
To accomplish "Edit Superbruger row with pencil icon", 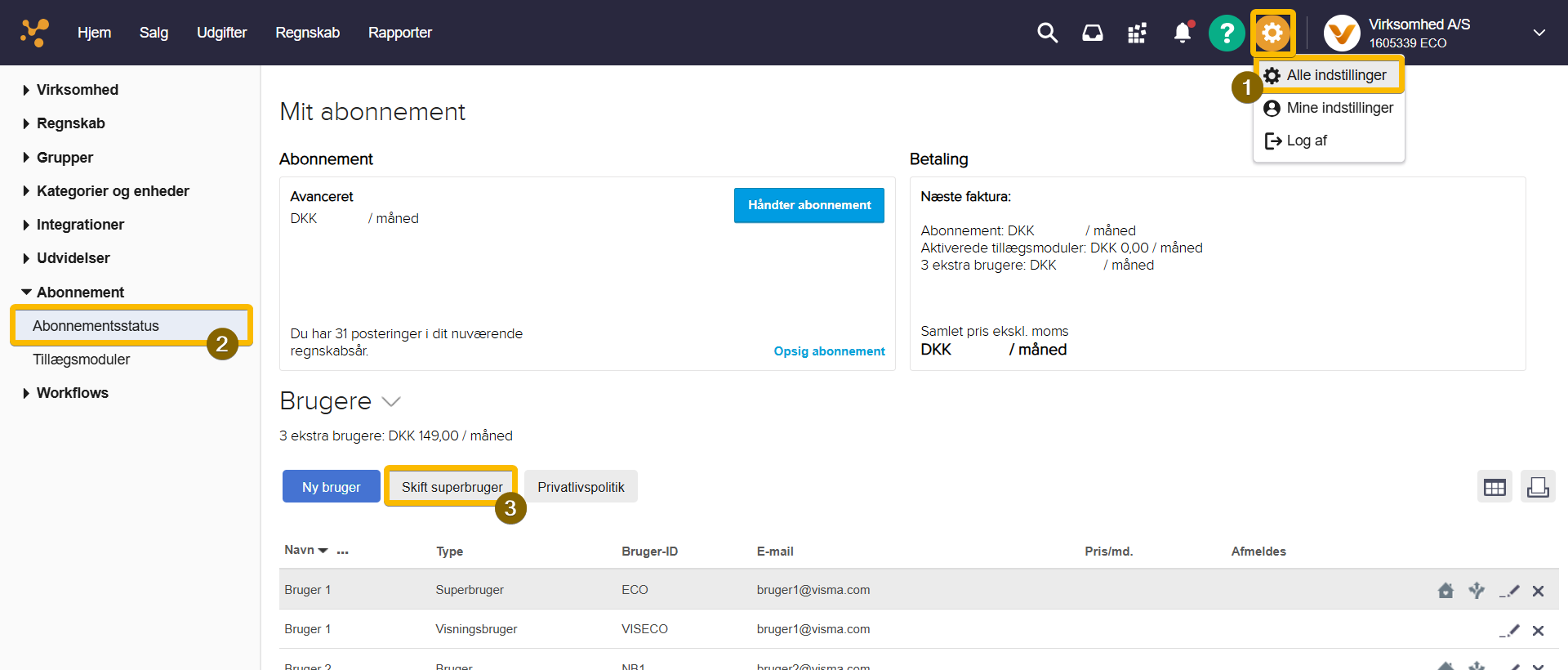I will point(1510,591).
